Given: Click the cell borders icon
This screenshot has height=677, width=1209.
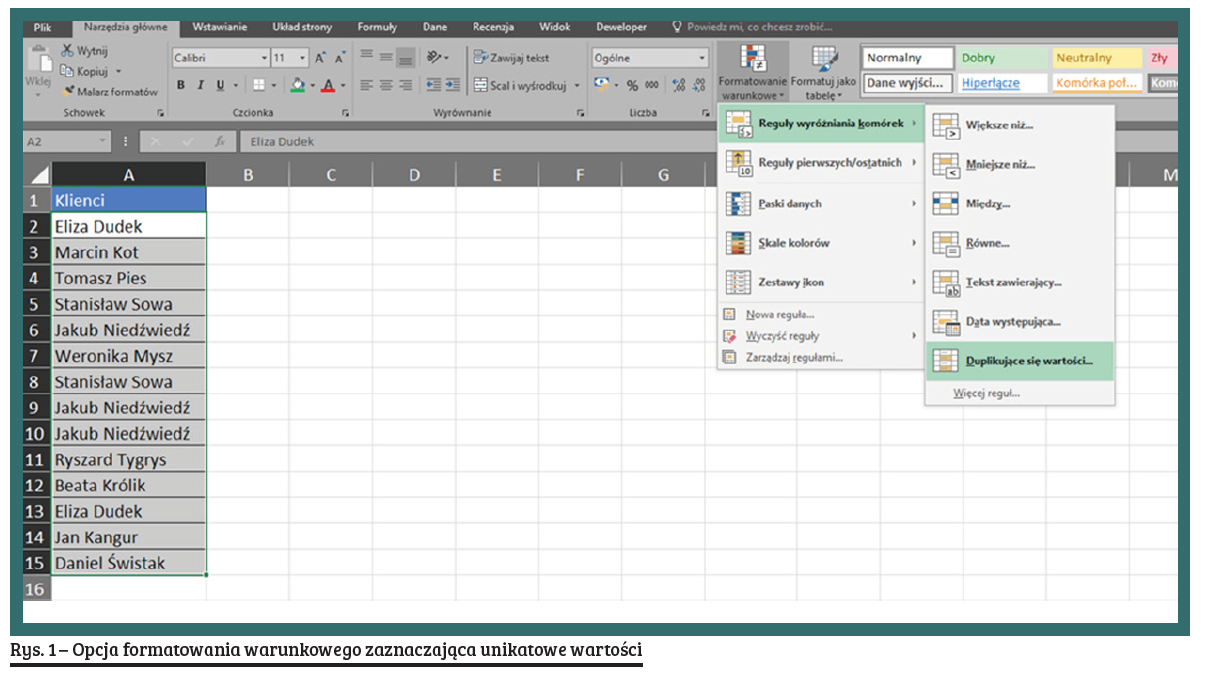Looking at the screenshot, I should [257, 86].
